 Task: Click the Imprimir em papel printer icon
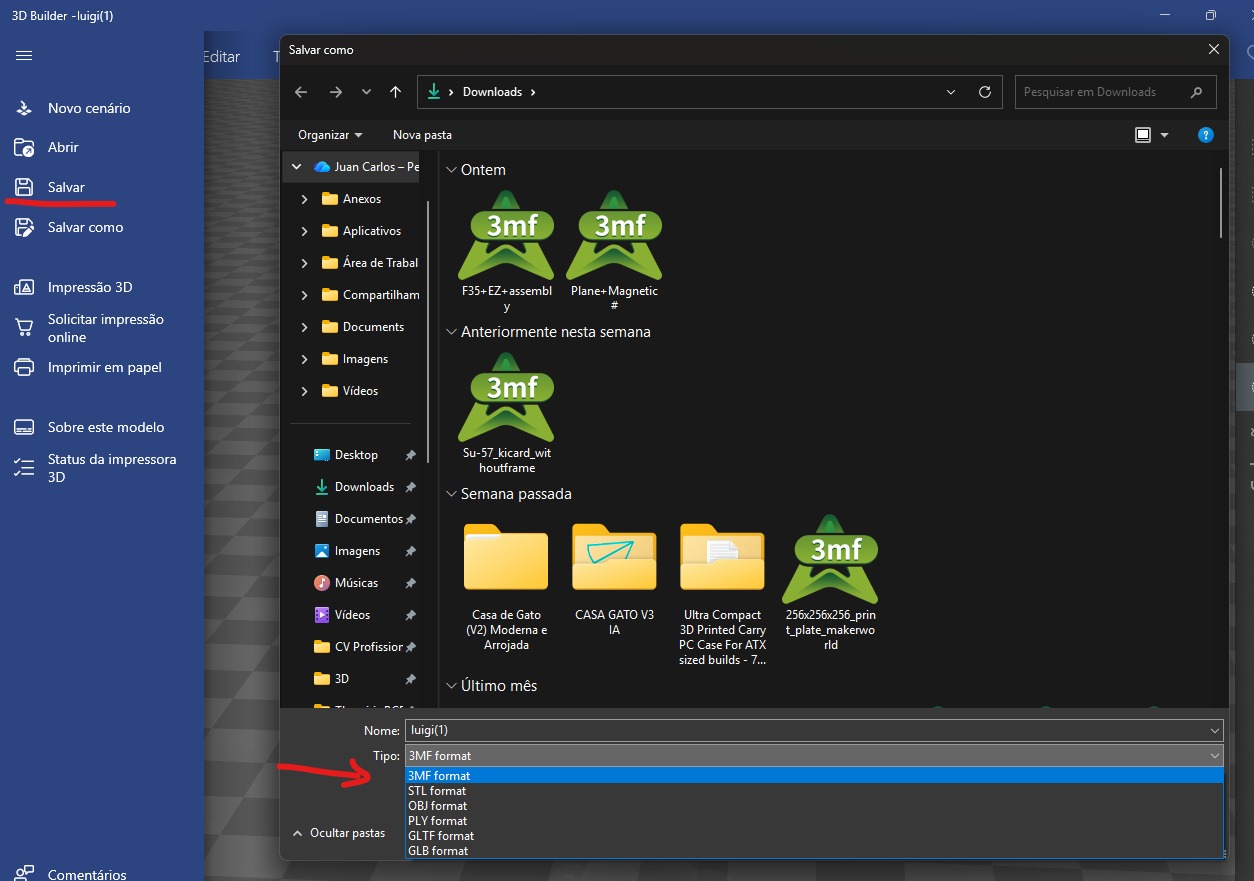point(24,367)
